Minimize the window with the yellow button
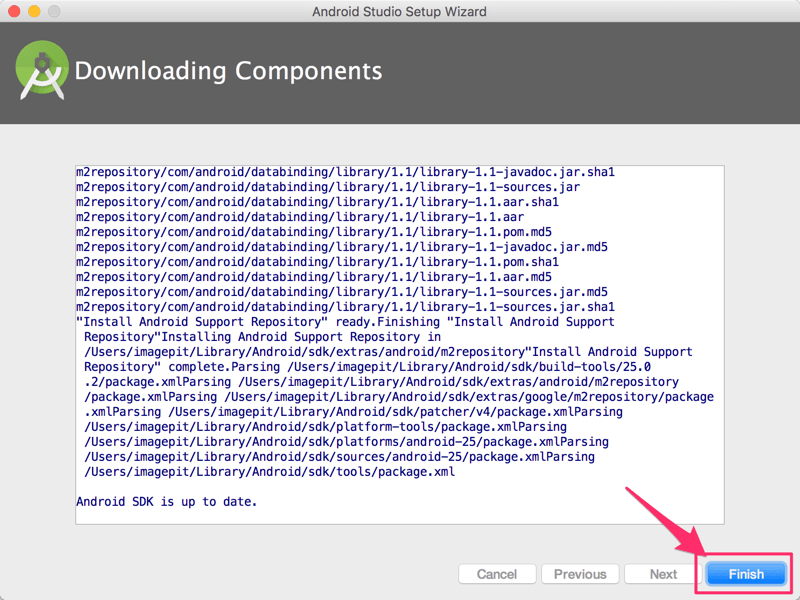800x600 pixels. [x=34, y=11]
